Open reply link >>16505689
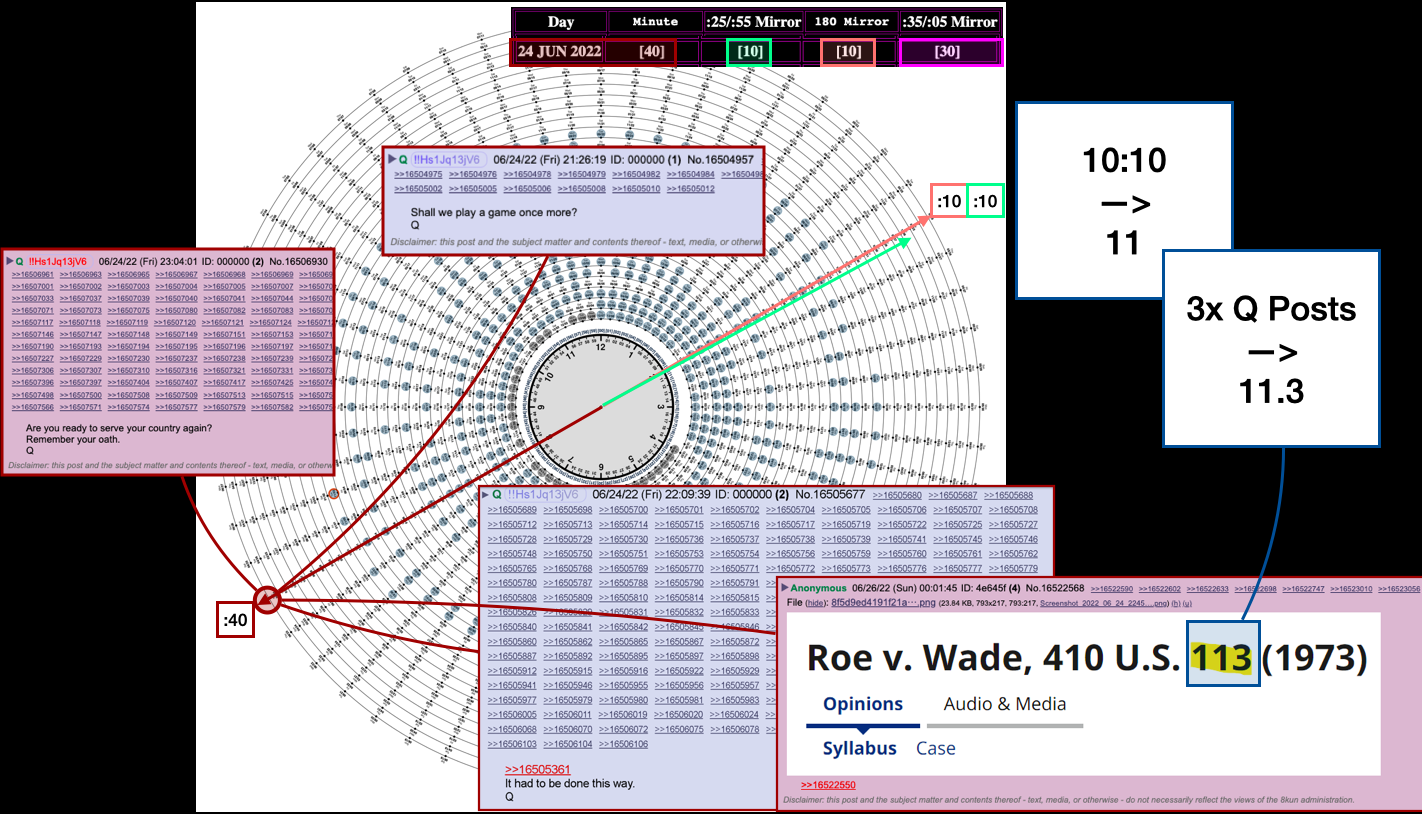1422x814 pixels. coord(512,510)
